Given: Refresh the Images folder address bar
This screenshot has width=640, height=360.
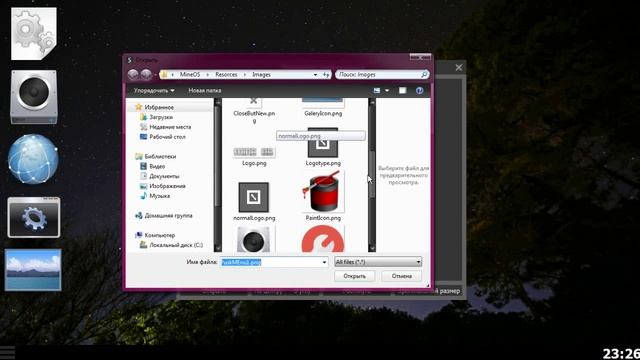Looking at the screenshot, I should click(x=326, y=75).
